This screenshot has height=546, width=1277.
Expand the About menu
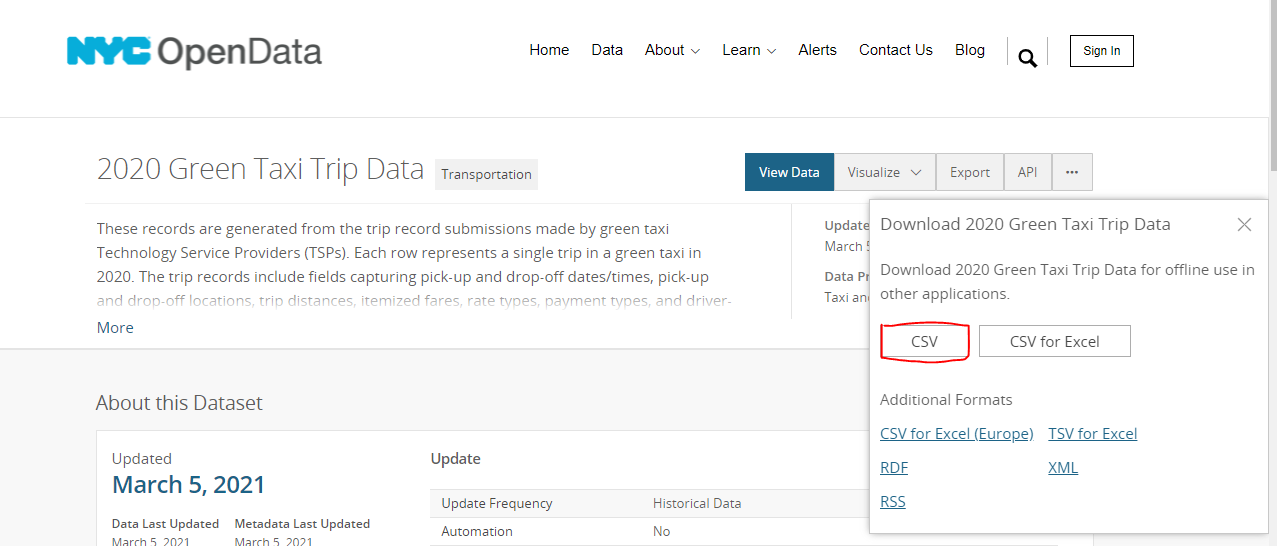click(x=672, y=50)
